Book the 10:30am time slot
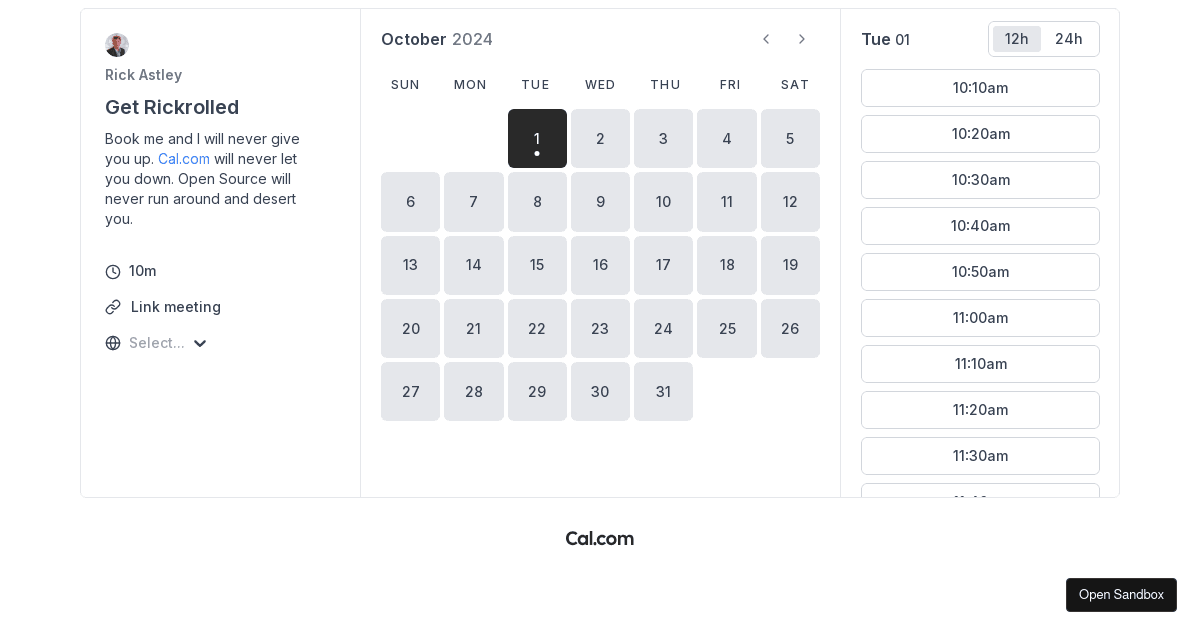This screenshot has width=1200, height=630. pyautogui.click(x=980, y=180)
